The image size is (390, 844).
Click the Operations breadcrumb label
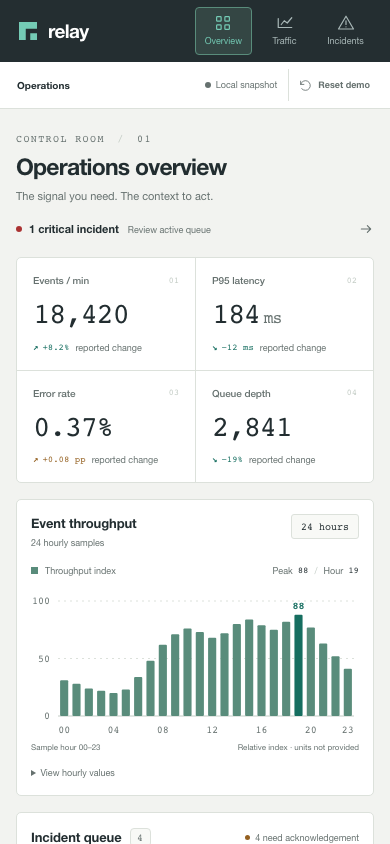43,86
